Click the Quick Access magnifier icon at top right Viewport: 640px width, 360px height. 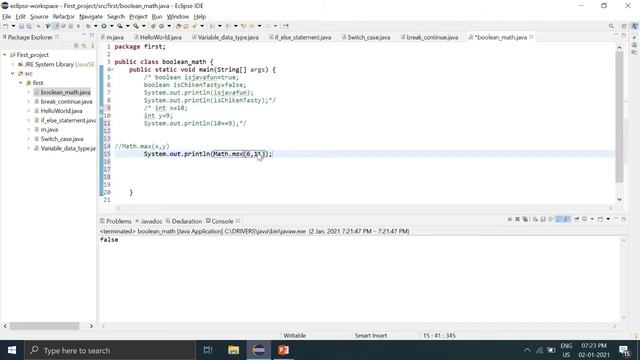coord(611,26)
